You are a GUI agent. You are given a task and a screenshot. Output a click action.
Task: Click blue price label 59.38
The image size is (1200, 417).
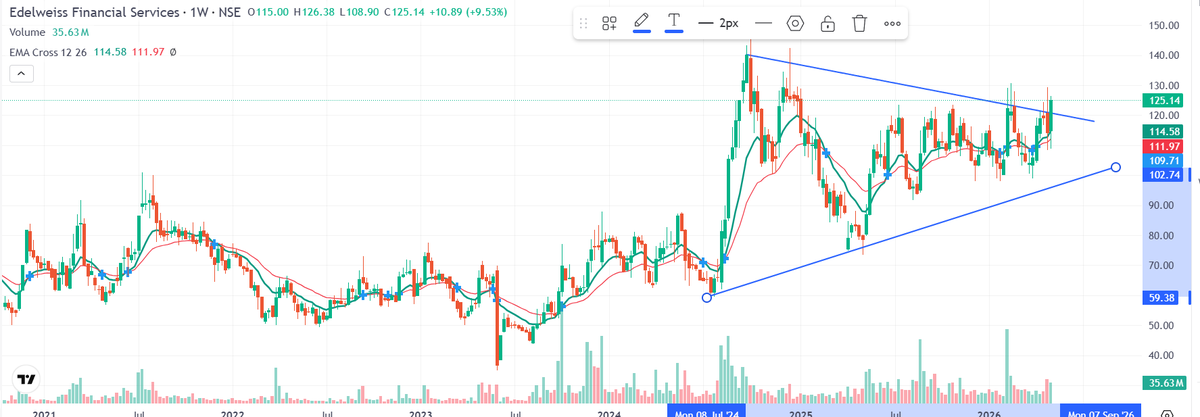pos(1160,297)
